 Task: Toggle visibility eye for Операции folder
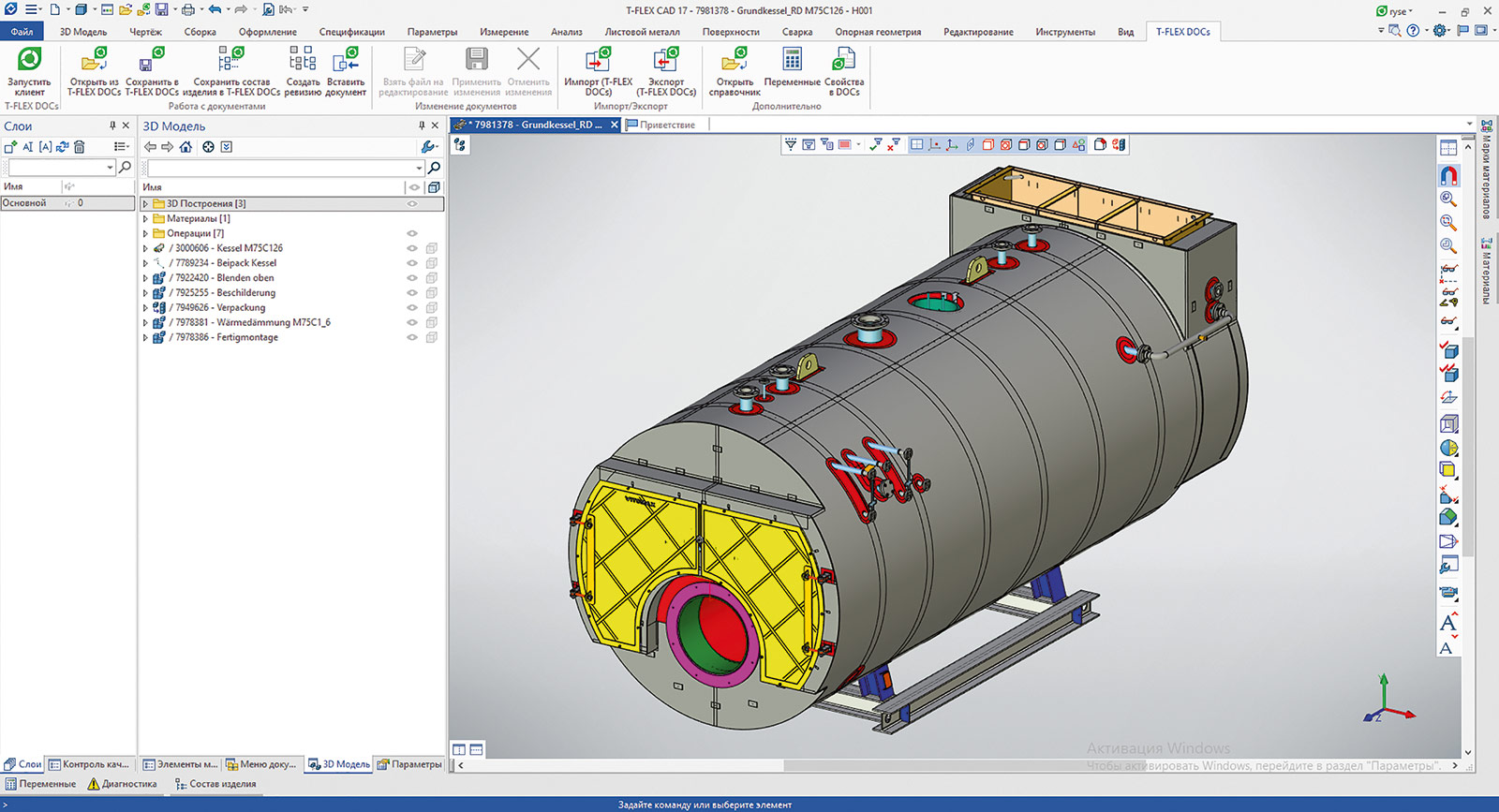(x=411, y=233)
